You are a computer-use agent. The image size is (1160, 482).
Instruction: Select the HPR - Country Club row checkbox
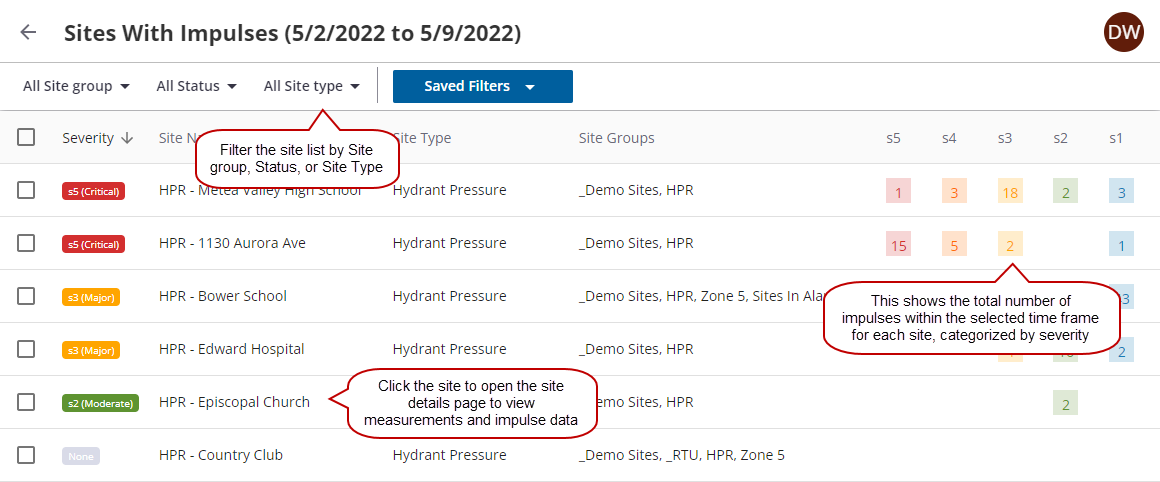[x=26, y=455]
